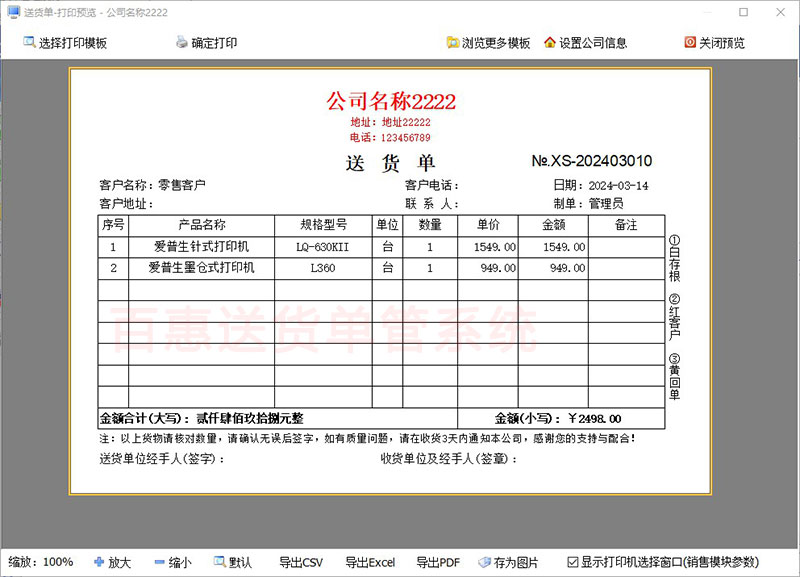800x577 pixels.
Task: Click the select print template icon
Action: 29,42
